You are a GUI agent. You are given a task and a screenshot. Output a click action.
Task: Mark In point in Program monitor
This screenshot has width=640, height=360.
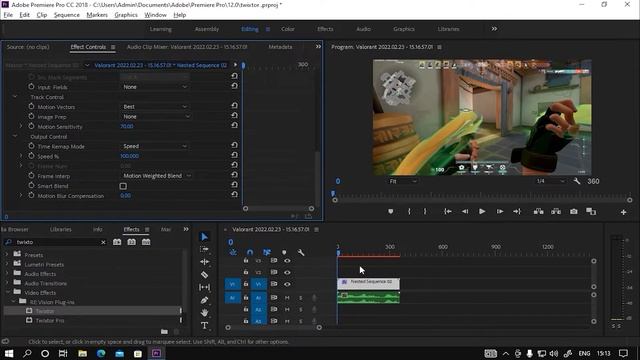click(409, 211)
